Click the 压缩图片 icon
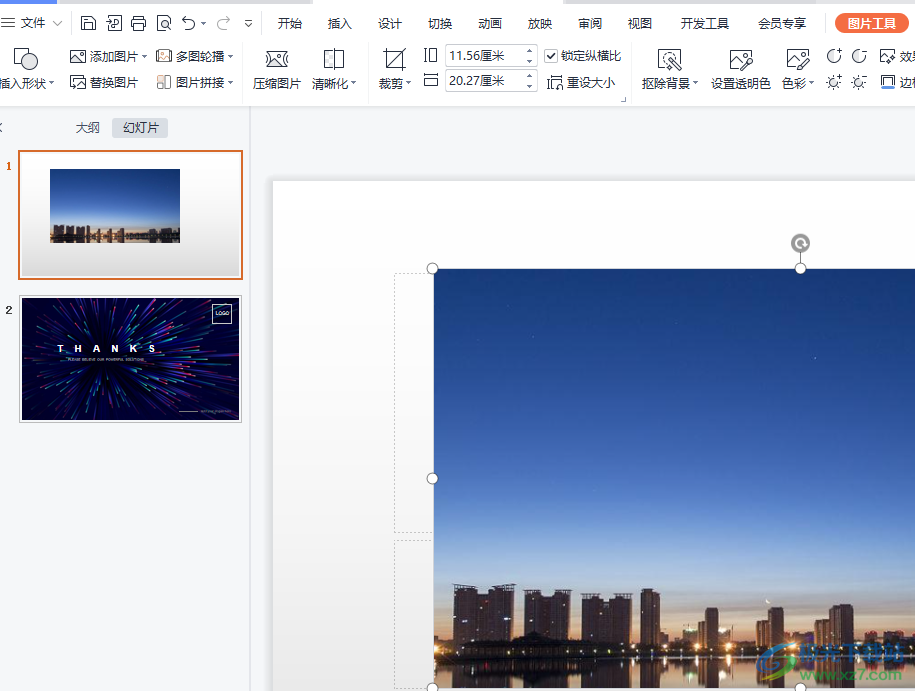Screen dimensions: 915x691 tap(277, 59)
